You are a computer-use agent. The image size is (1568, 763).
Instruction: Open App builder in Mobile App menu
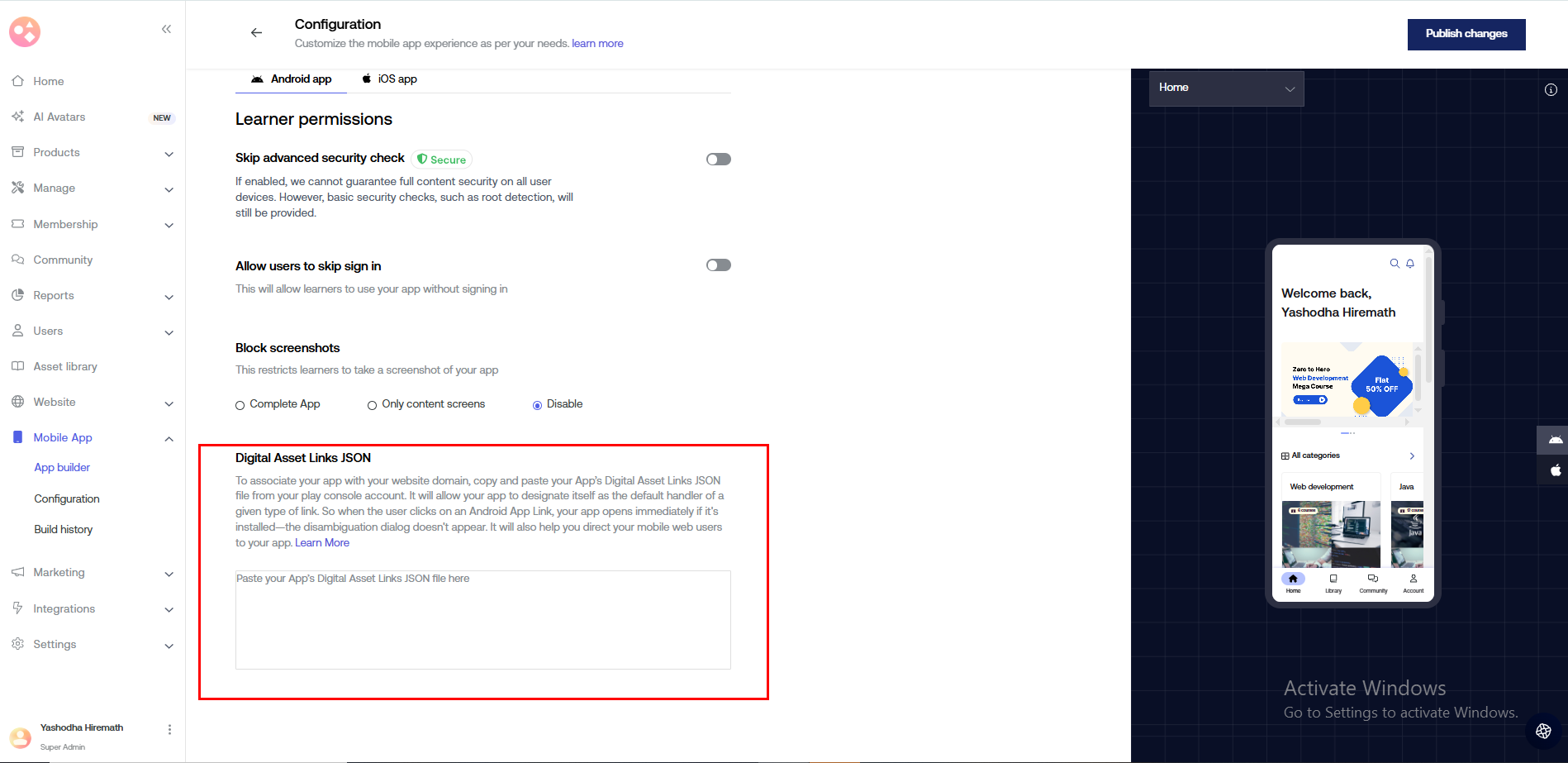[62, 468]
